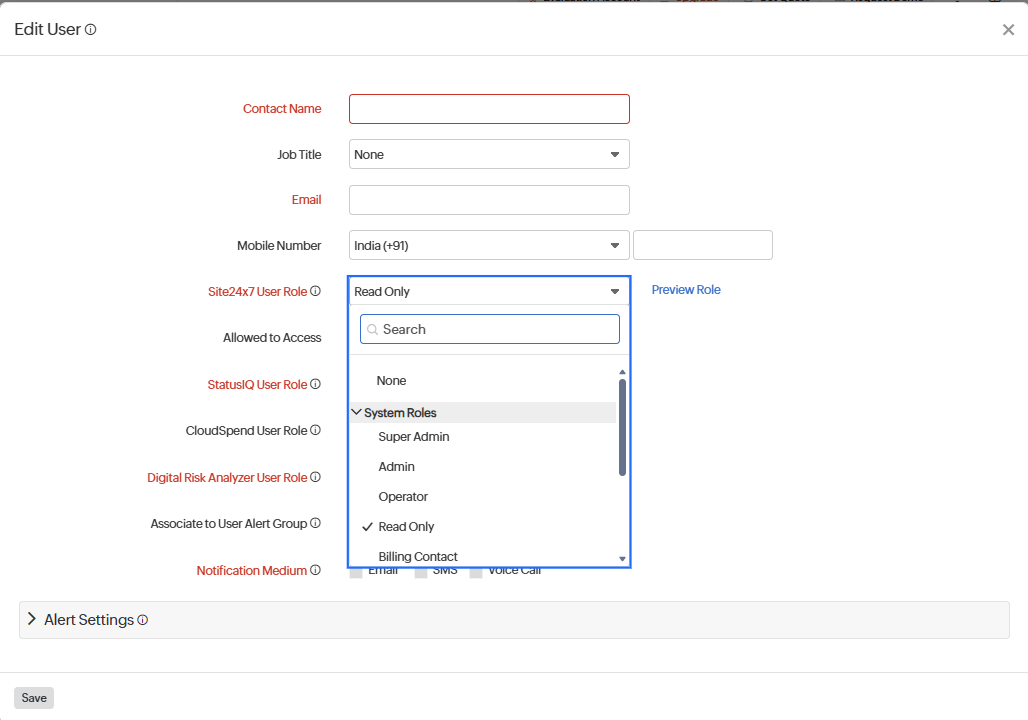Open the India (+91) country code dropdown
The height and width of the screenshot is (720, 1028).
point(489,245)
